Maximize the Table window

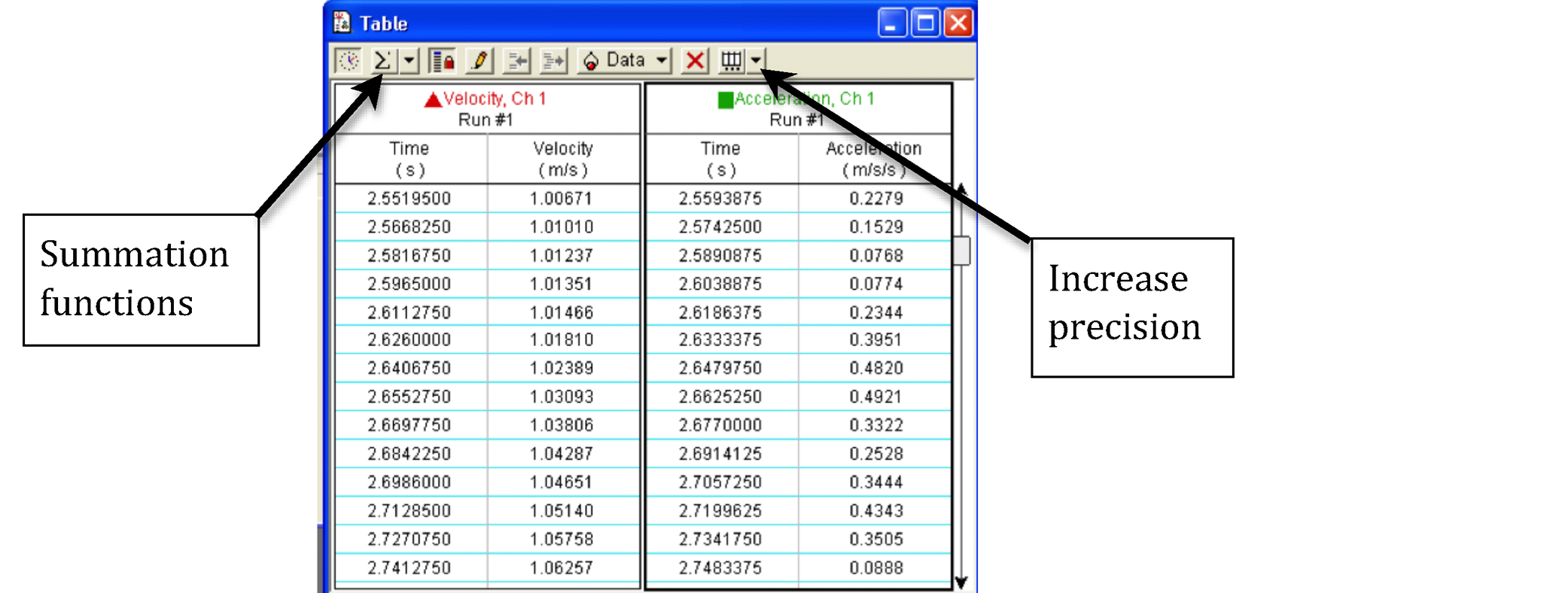(925, 23)
